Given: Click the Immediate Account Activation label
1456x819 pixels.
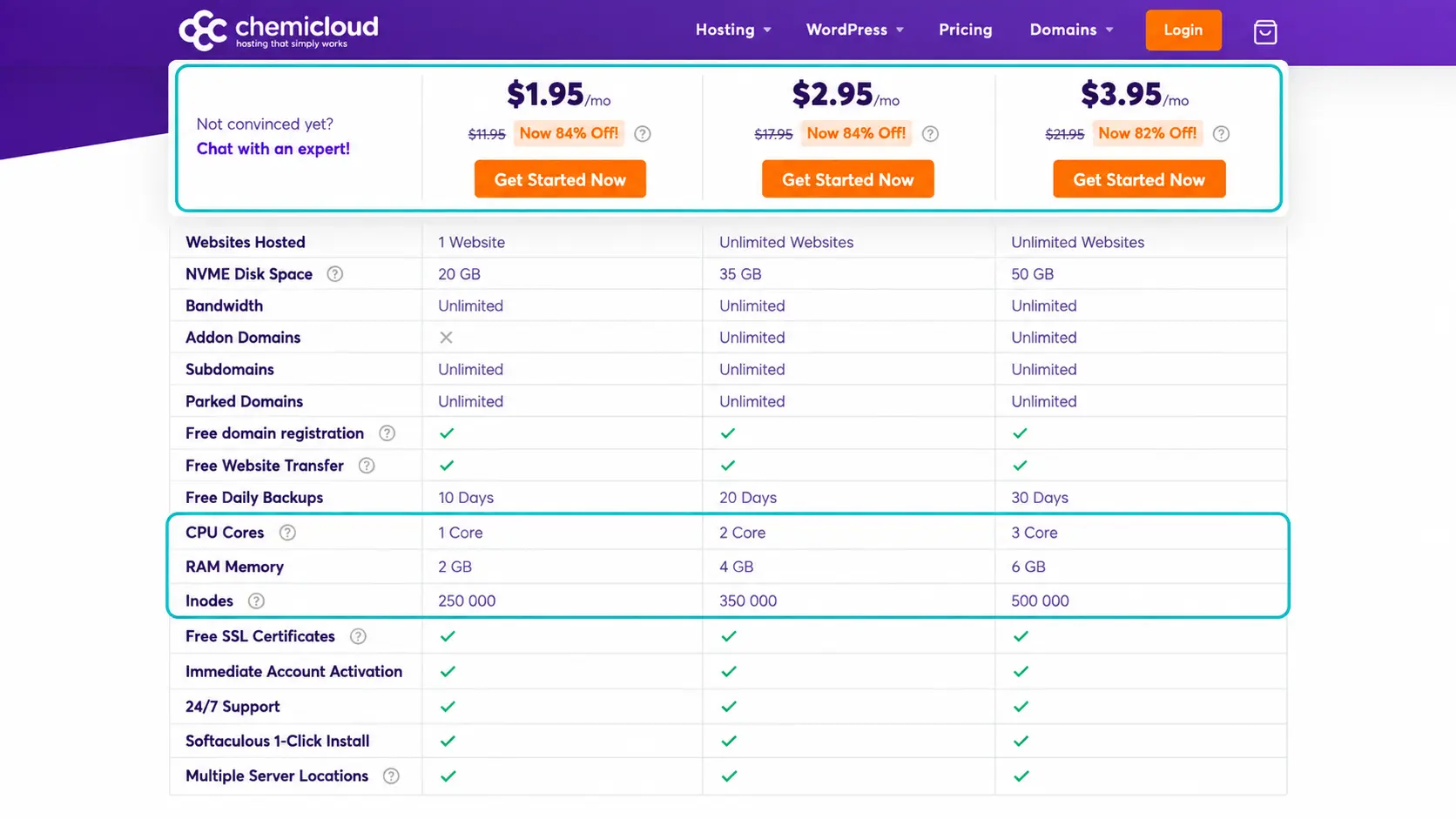Looking at the screenshot, I should tap(293, 672).
